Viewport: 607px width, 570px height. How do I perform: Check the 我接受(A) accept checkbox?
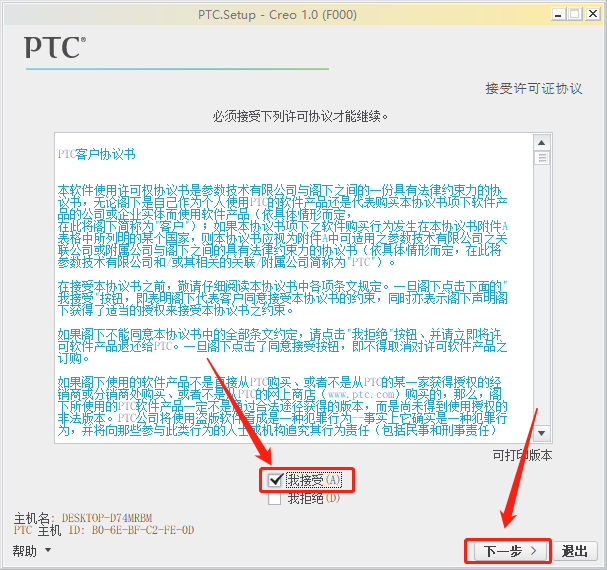[275, 480]
